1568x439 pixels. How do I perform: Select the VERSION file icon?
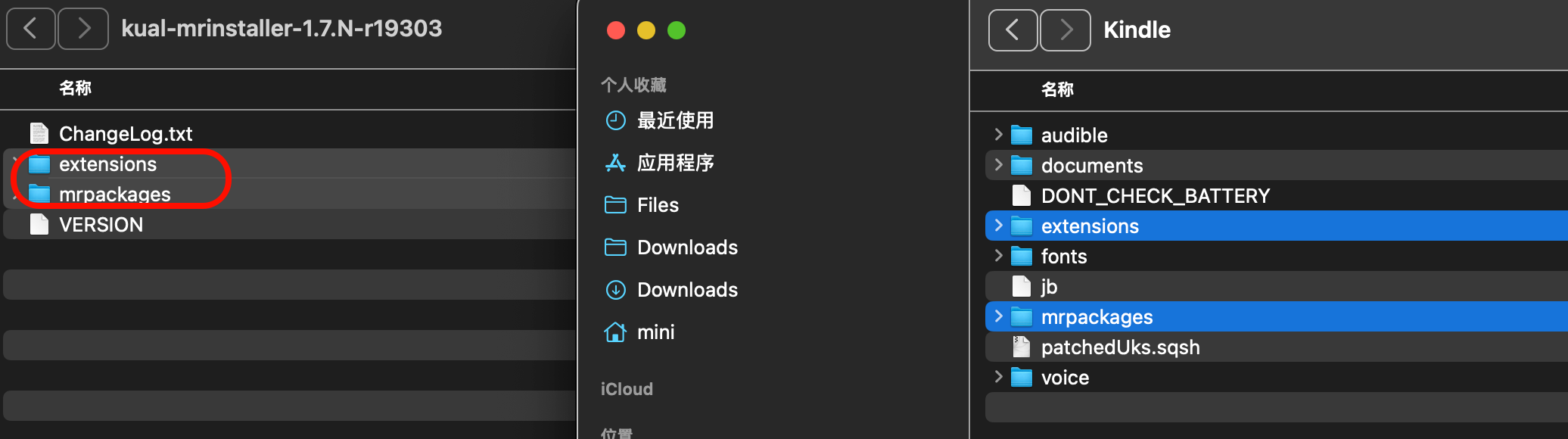tap(39, 225)
